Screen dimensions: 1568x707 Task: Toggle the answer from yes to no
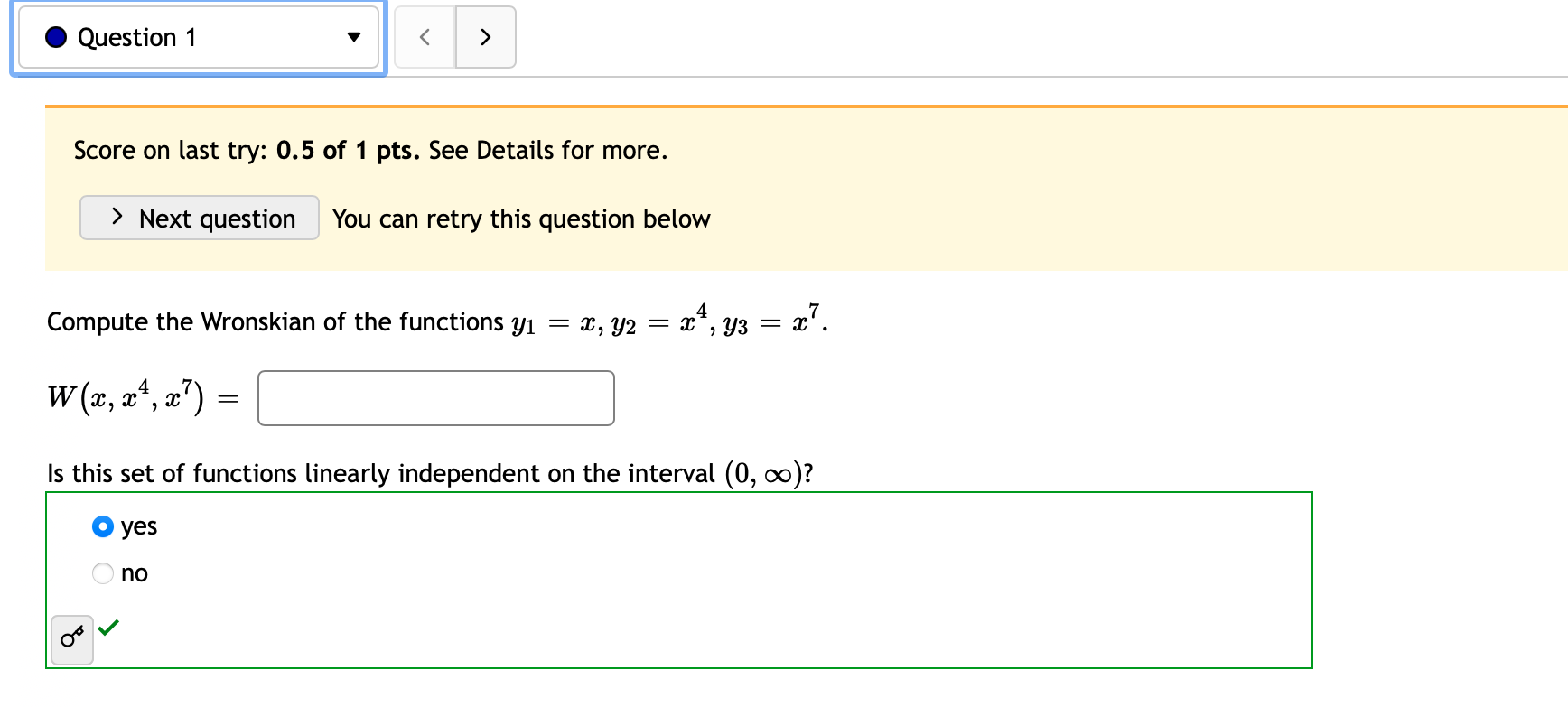103,573
